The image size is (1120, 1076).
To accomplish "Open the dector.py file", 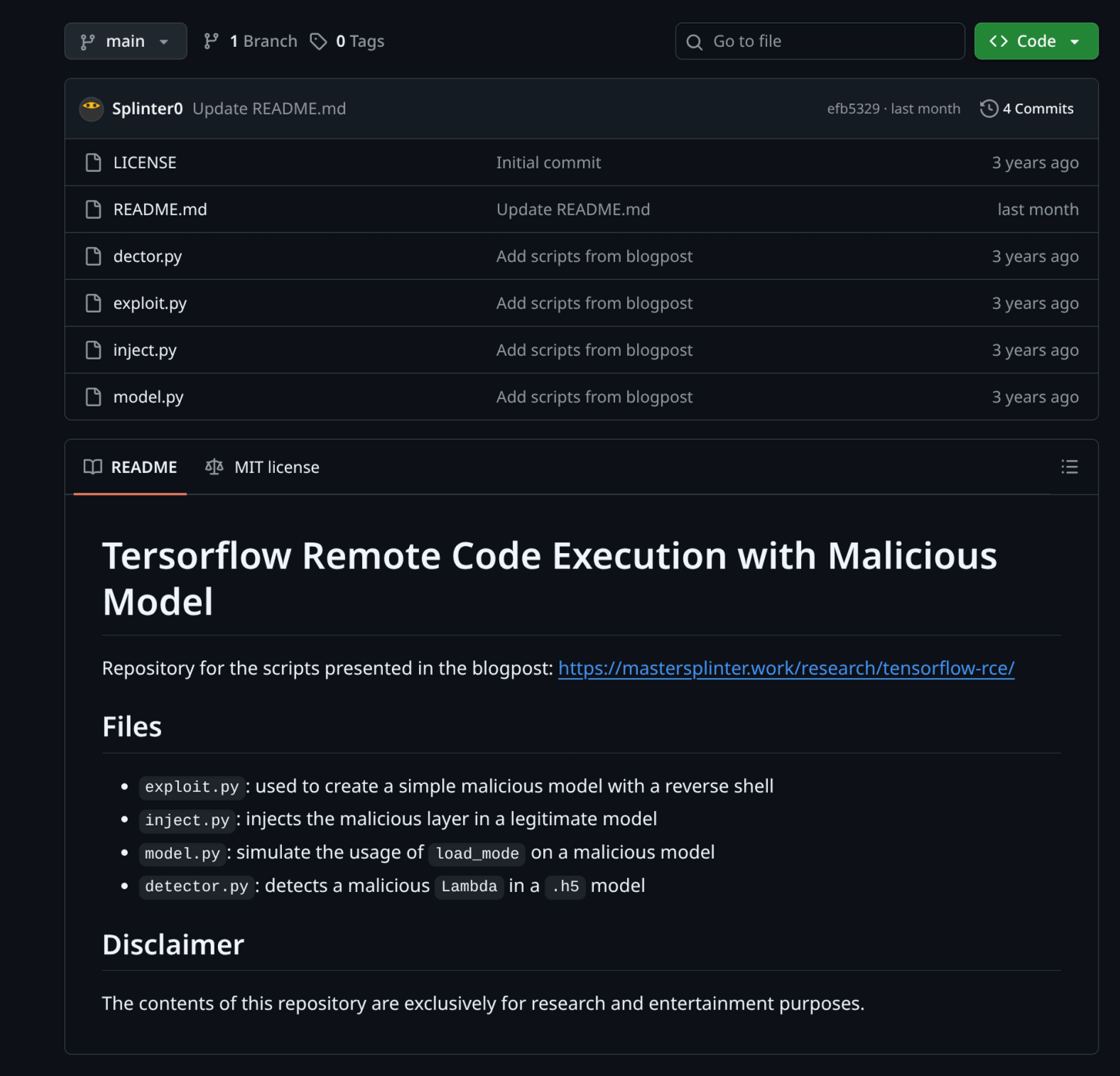I will pos(148,256).
